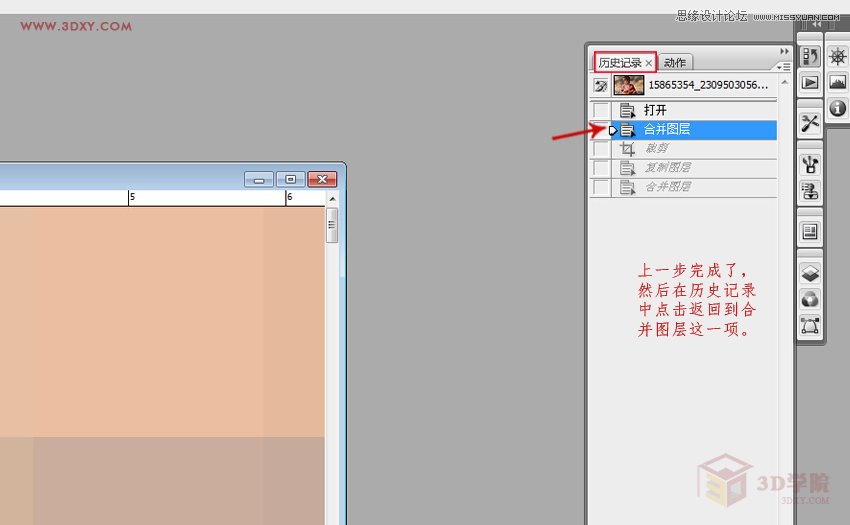
Task: Open the Layers panel icon
Action: coord(810,273)
